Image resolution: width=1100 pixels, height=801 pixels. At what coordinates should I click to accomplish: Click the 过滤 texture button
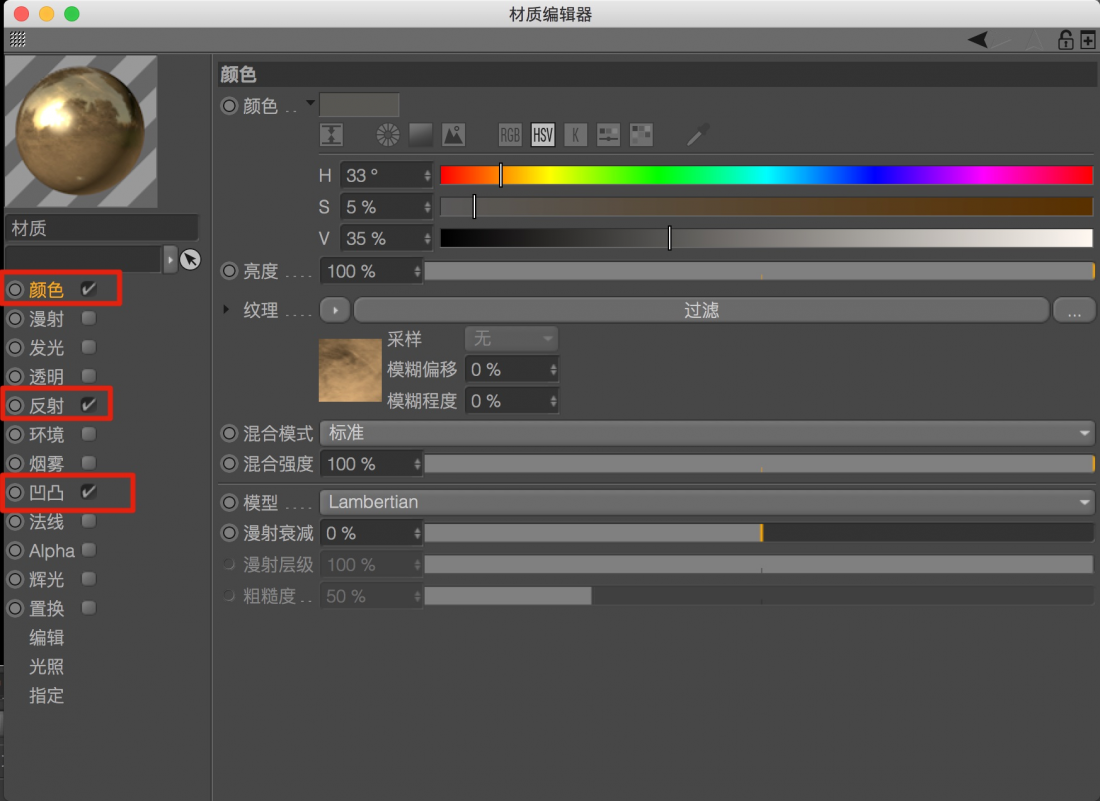701,310
